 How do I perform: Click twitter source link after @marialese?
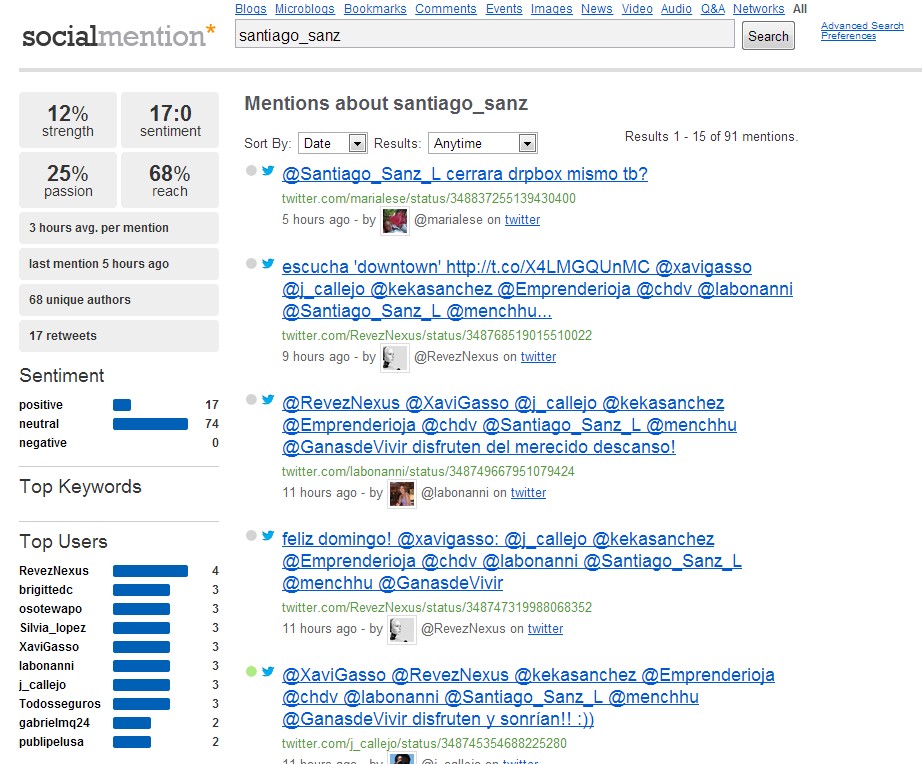click(x=522, y=220)
